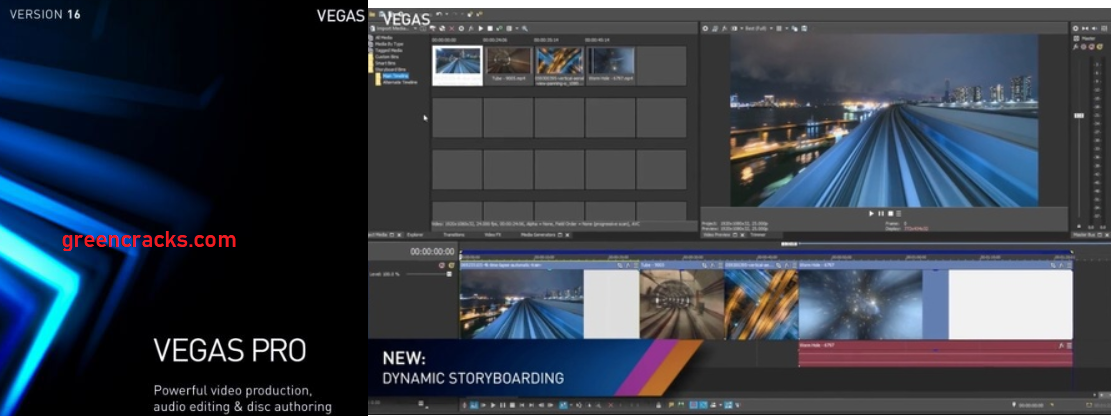Click the timeline timecode display 00:00:00:00
Image resolution: width=1111 pixels, height=416 pixels.
[x=432, y=252]
